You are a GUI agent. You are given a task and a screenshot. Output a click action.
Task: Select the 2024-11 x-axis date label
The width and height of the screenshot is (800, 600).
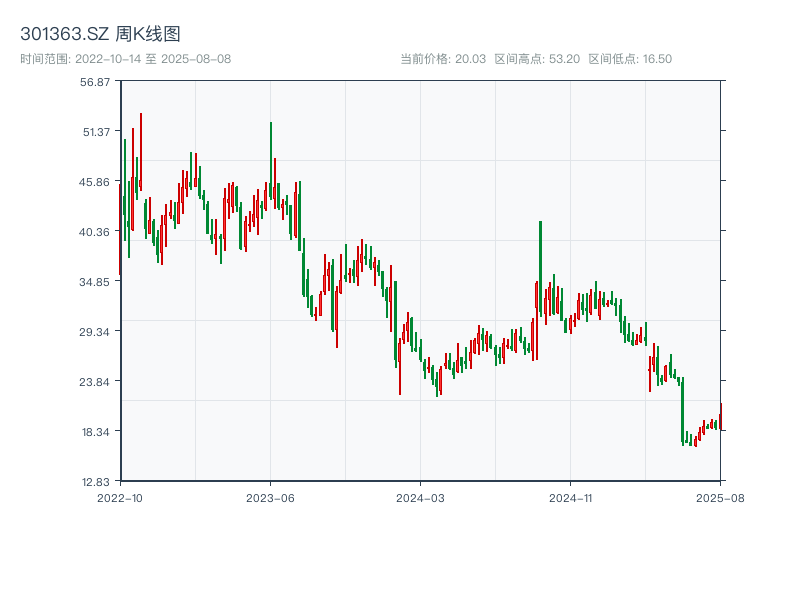pos(569,496)
